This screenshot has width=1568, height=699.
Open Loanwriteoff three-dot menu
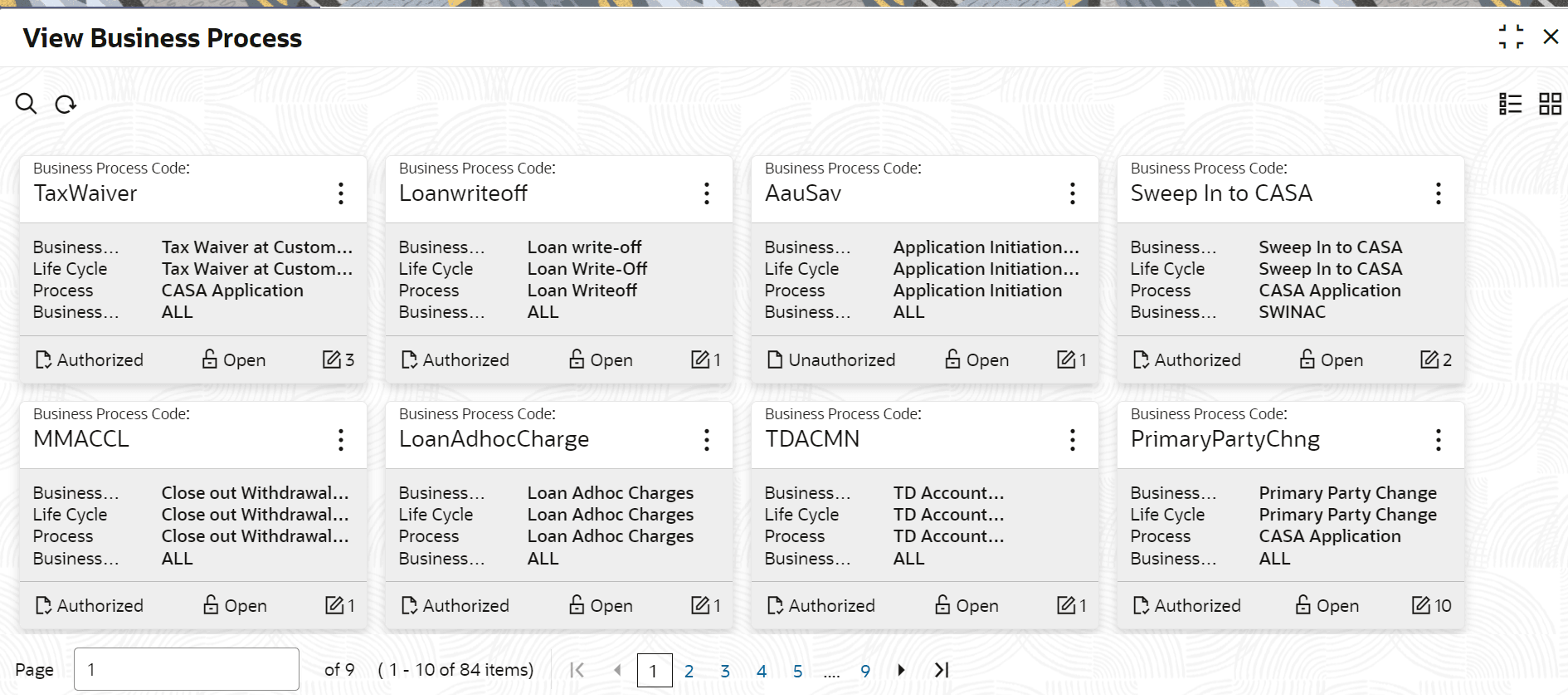click(707, 193)
